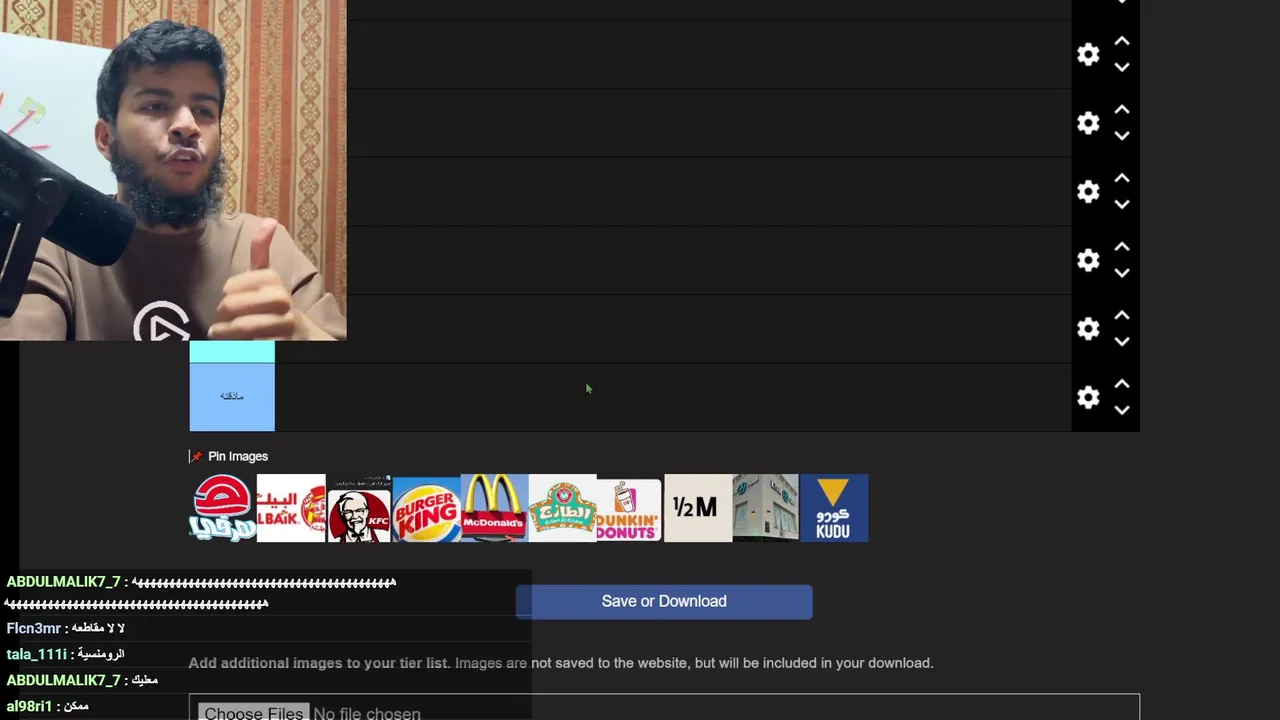Open settings gear of second fully visible tier row
Viewport: 1280px width, 720px height.
(x=1088, y=123)
